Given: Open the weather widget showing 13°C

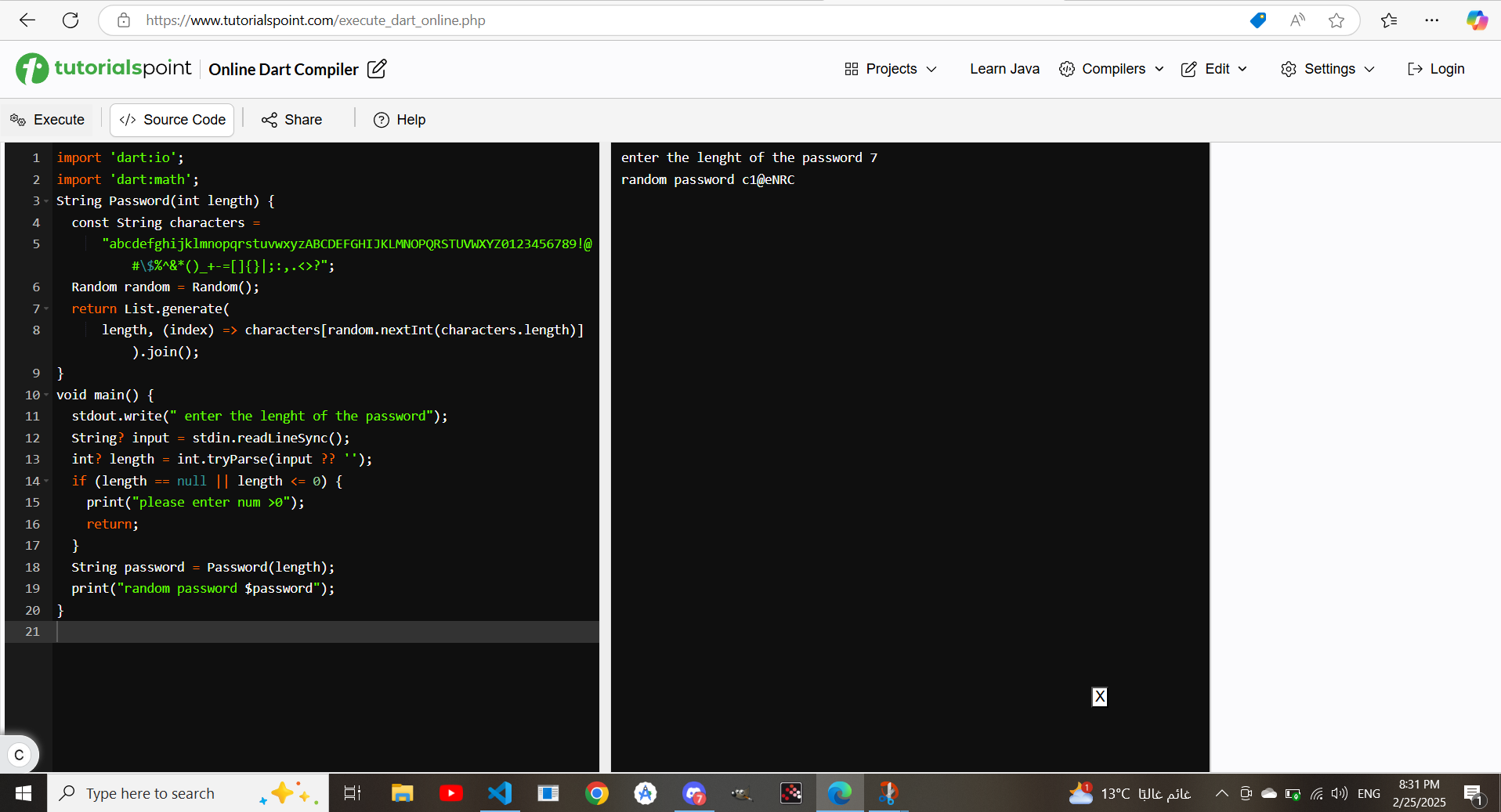Looking at the screenshot, I should coord(1130,793).
